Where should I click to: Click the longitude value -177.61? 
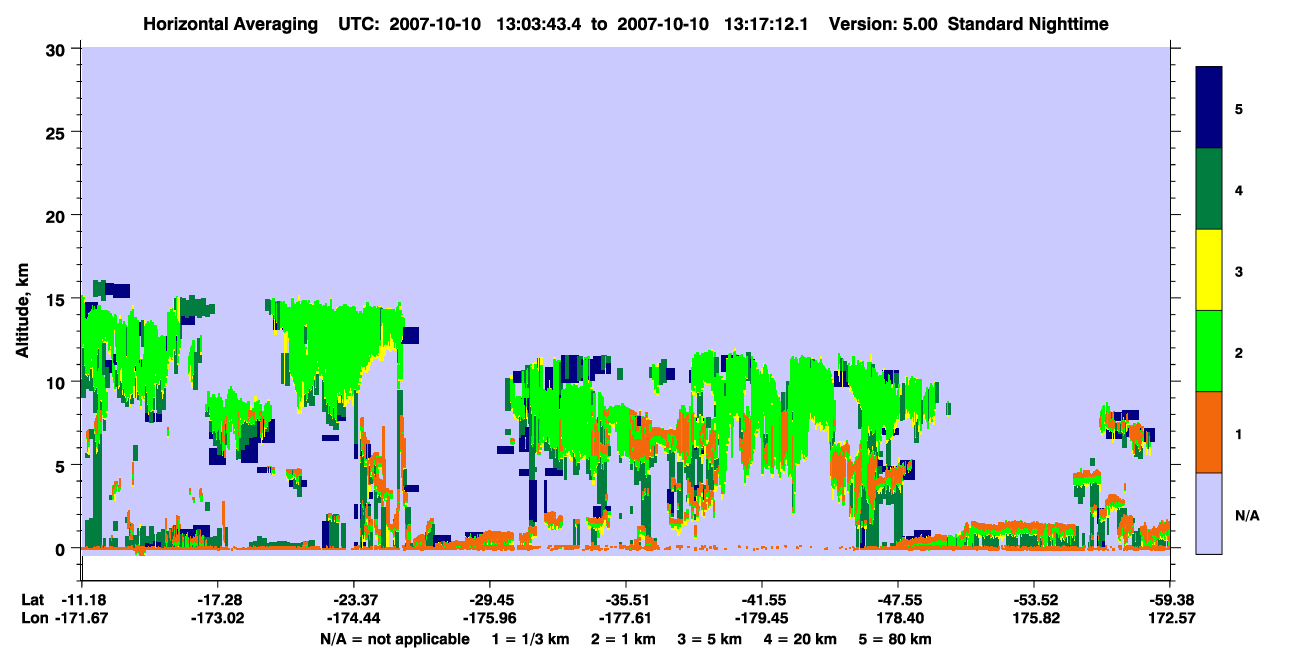(x=626, y=618)
